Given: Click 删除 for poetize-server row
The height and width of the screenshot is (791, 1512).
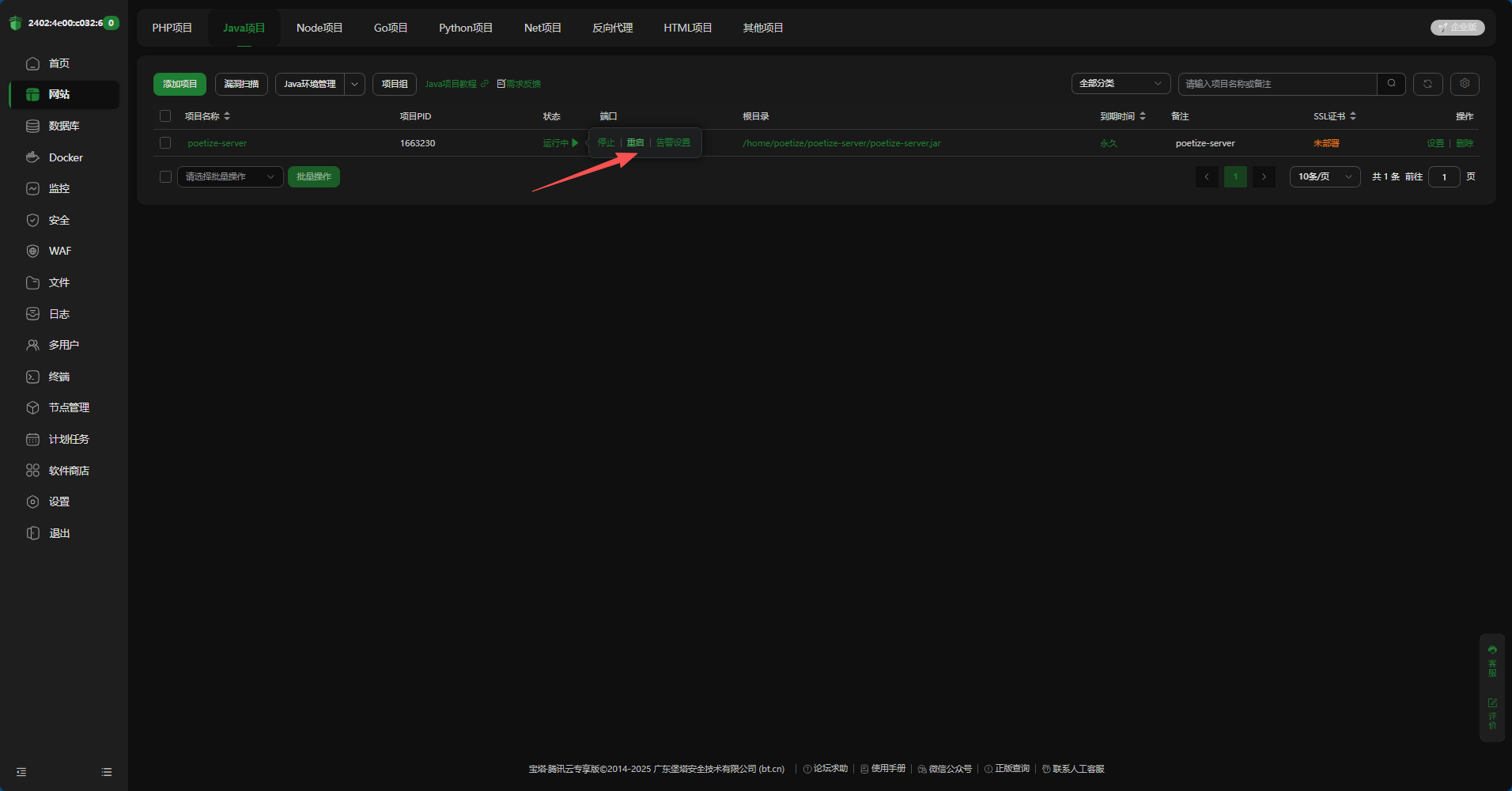Looking at the screenshot, I should [x=1465, y=143].
